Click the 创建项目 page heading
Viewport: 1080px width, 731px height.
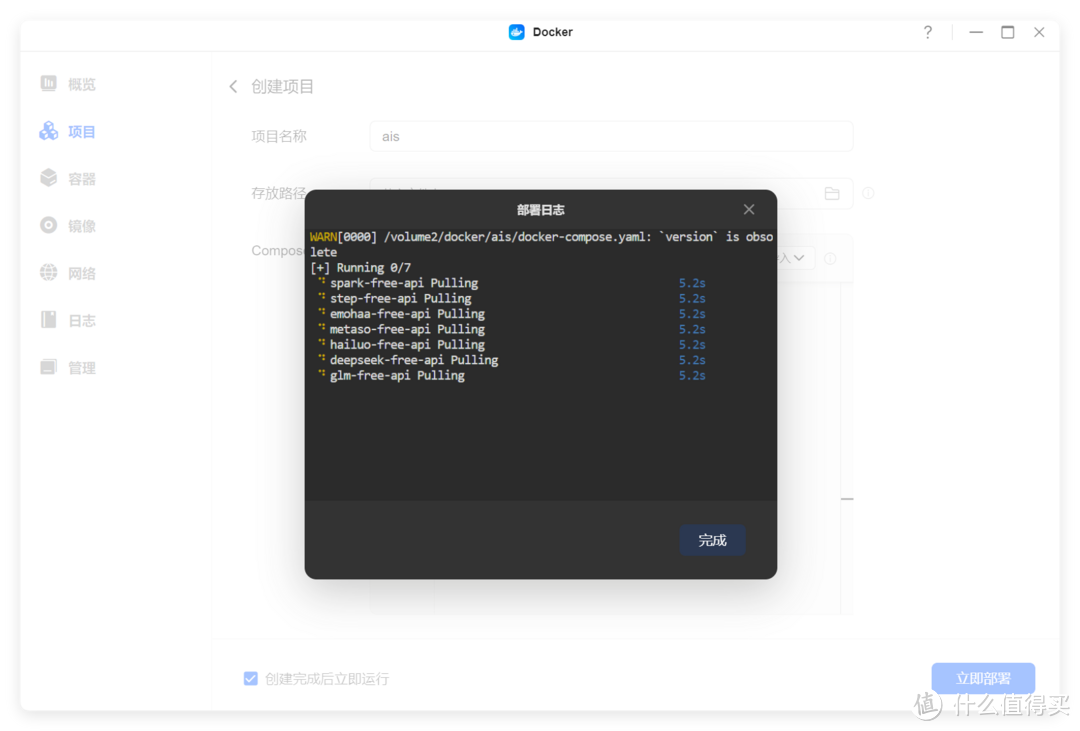(x=282, y=86)
